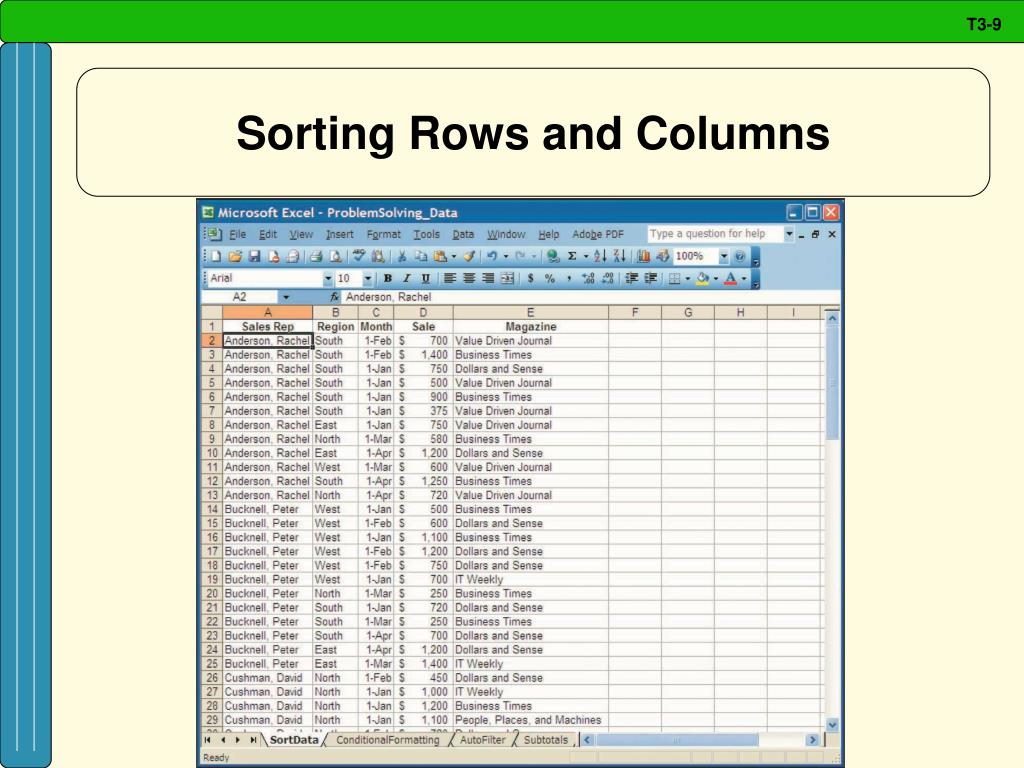1024x768 pixels.
Task: Open the help question dropdown arrow
Action: pos(789,234)
